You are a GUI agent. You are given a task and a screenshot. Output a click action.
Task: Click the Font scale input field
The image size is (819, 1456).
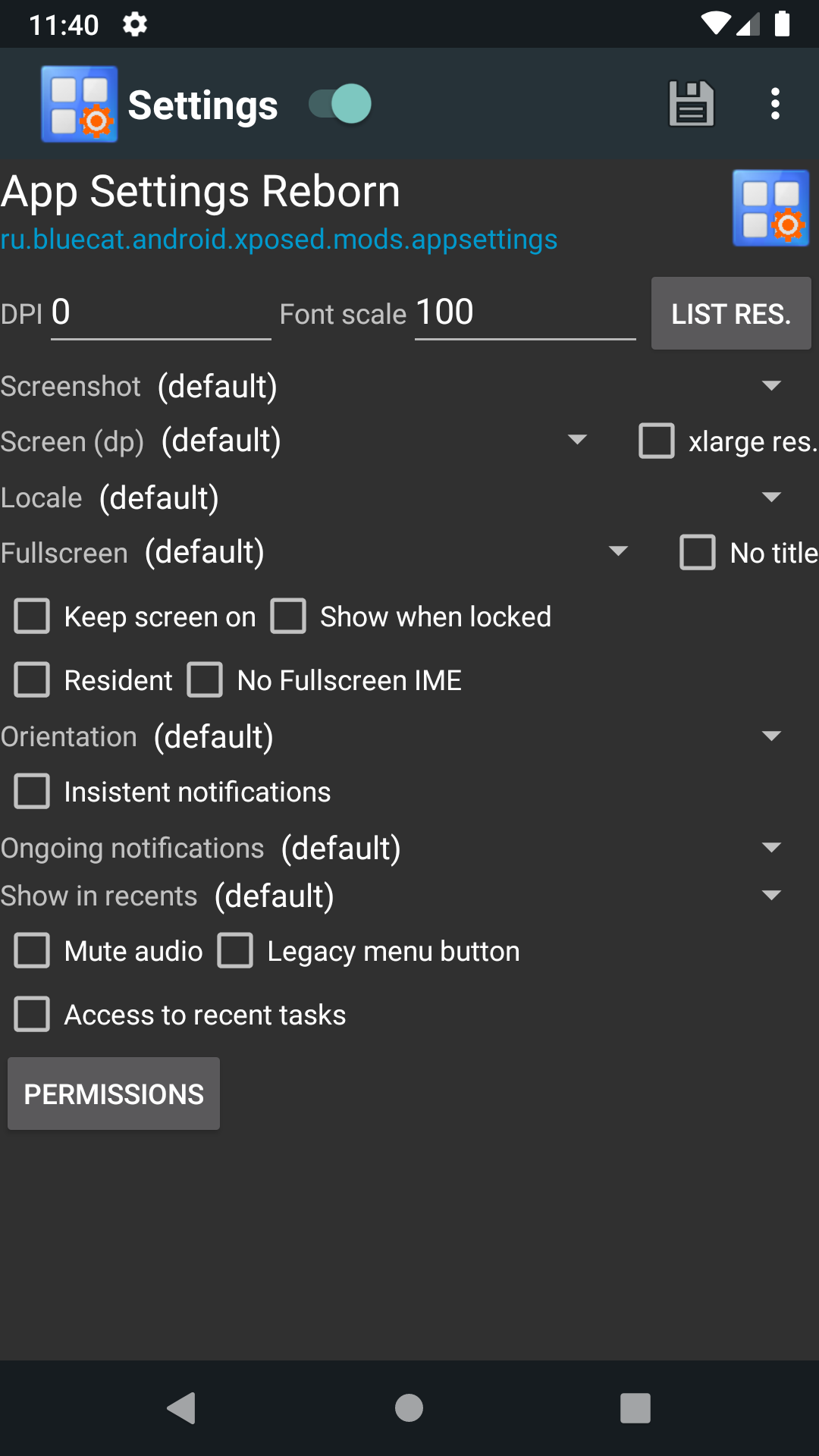[x=523, y=313]
